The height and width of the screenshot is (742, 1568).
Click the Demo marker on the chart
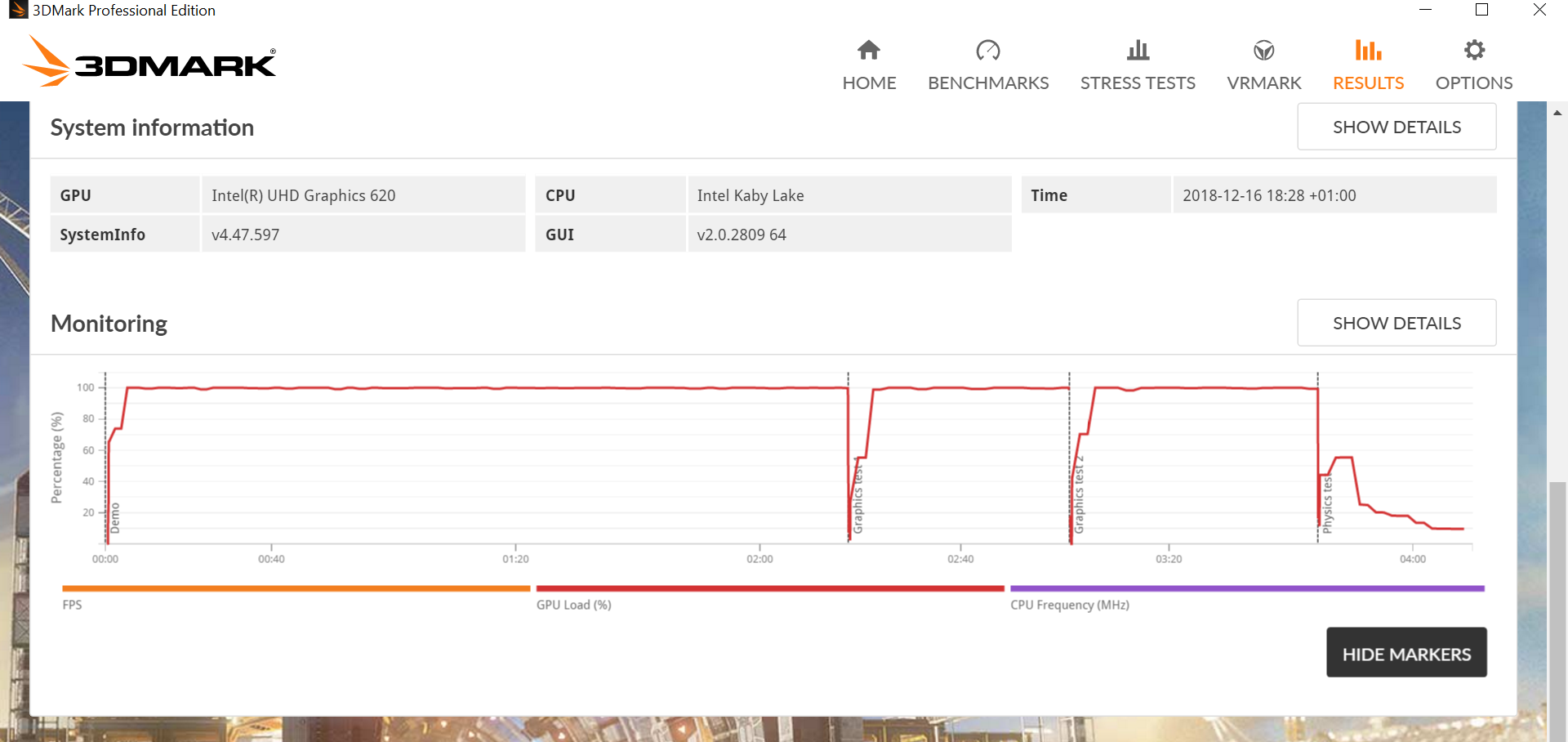coord(114,518)
